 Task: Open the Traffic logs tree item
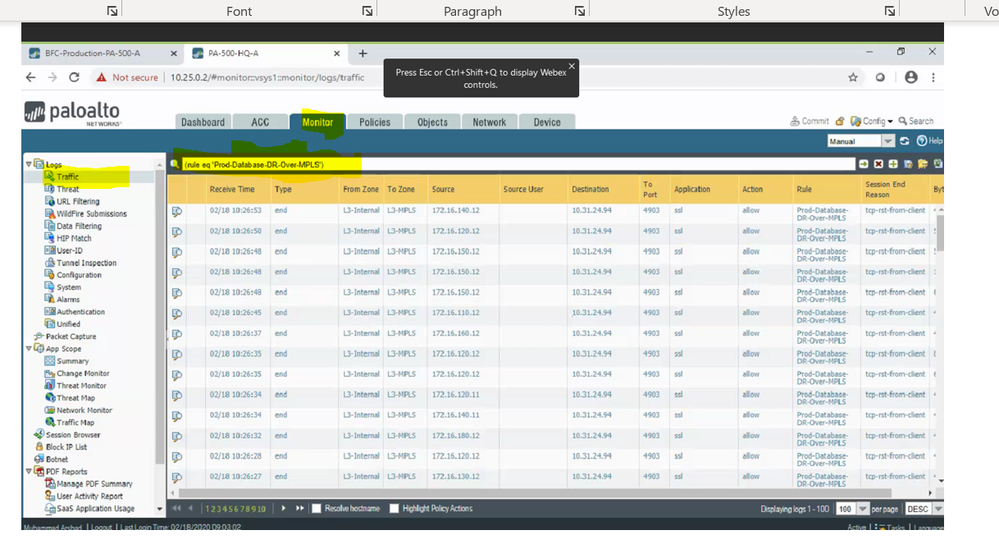coord(67,177)
